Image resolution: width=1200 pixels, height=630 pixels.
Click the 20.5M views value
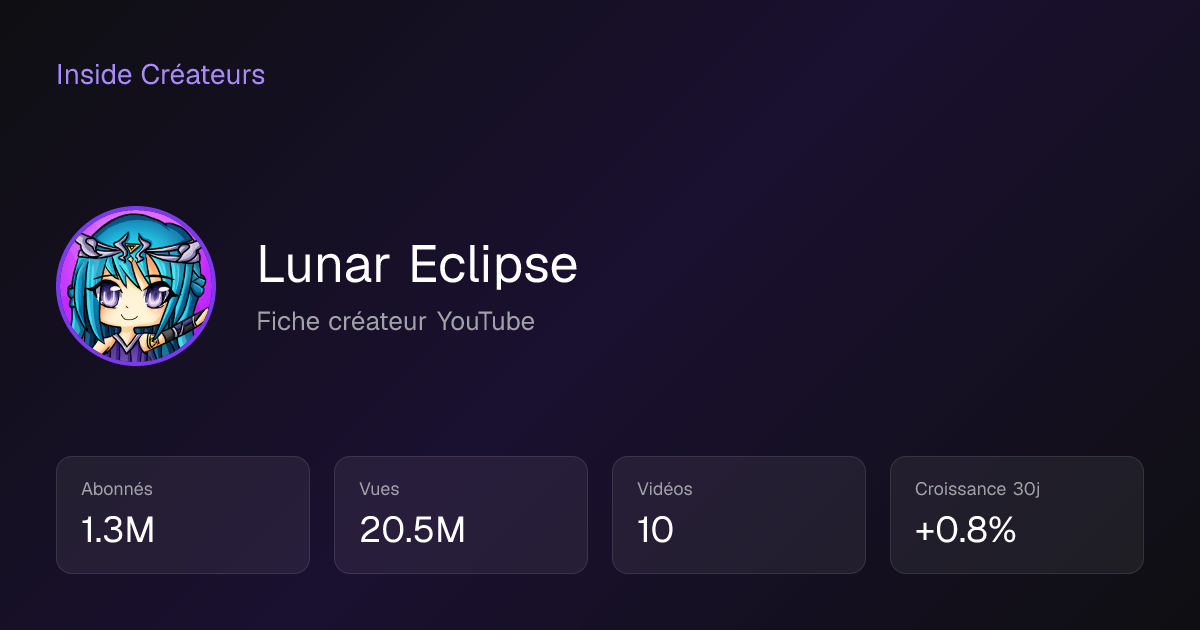click(x=412, y=531)
